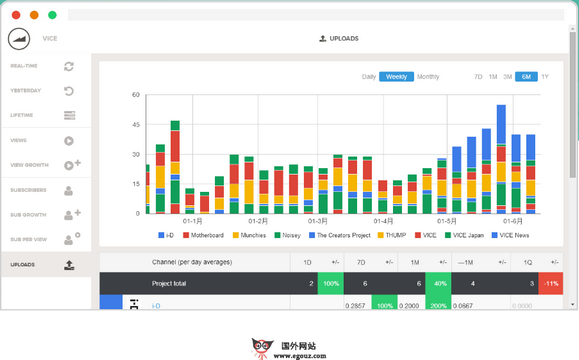
Task: Open the View Growth play-plus icon
Action: coord(72,165)
